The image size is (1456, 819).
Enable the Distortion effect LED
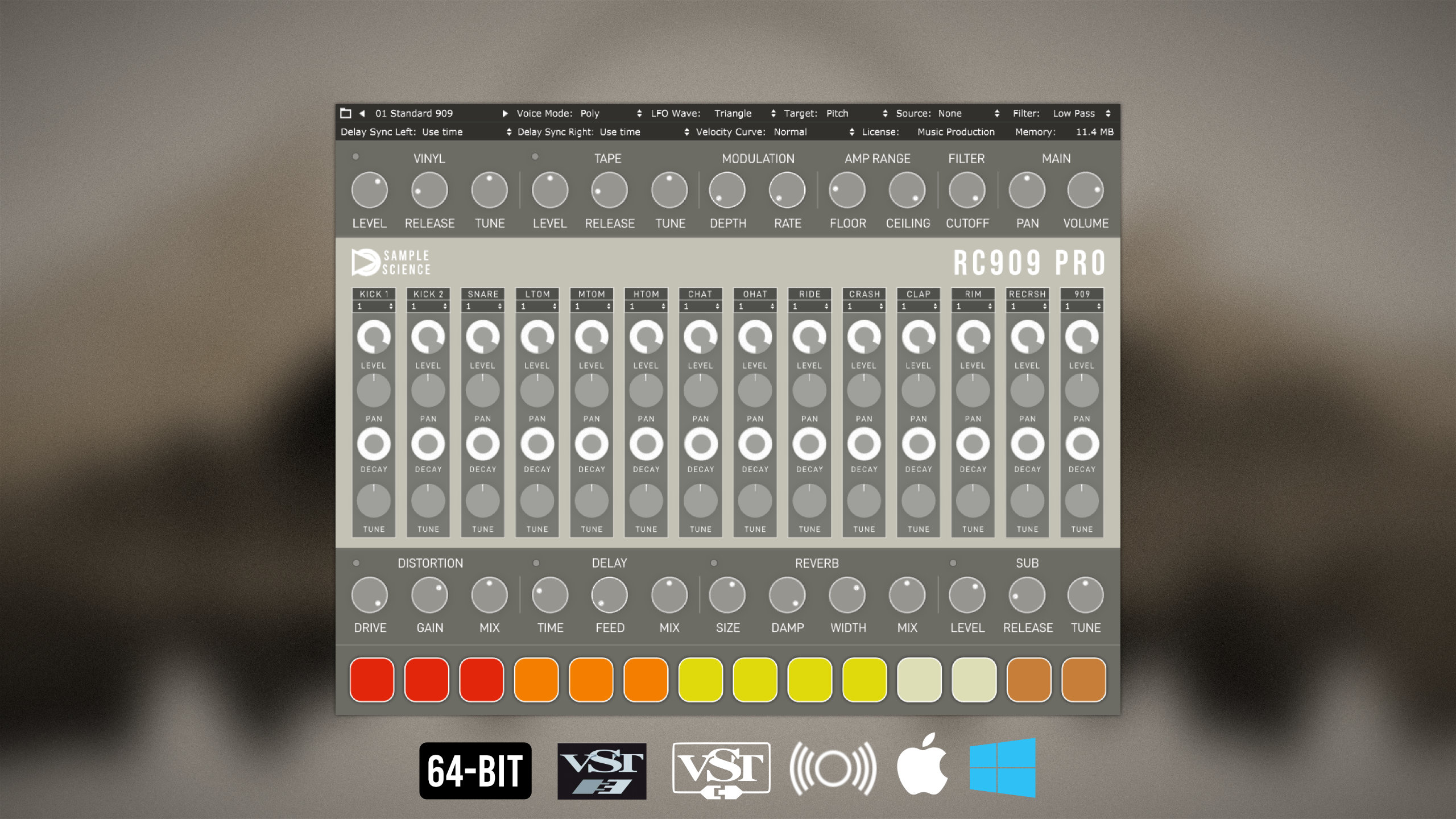tap(356, 562)
